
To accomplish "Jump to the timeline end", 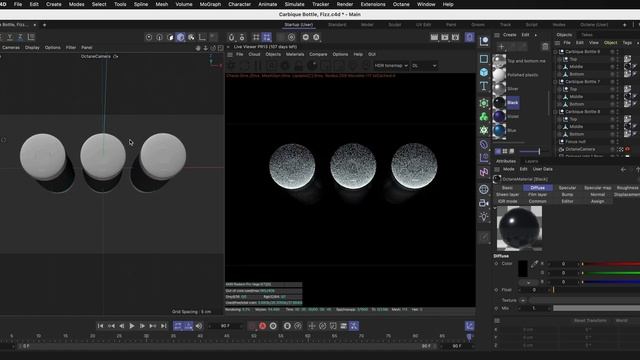I will click(x=164, y=326).
